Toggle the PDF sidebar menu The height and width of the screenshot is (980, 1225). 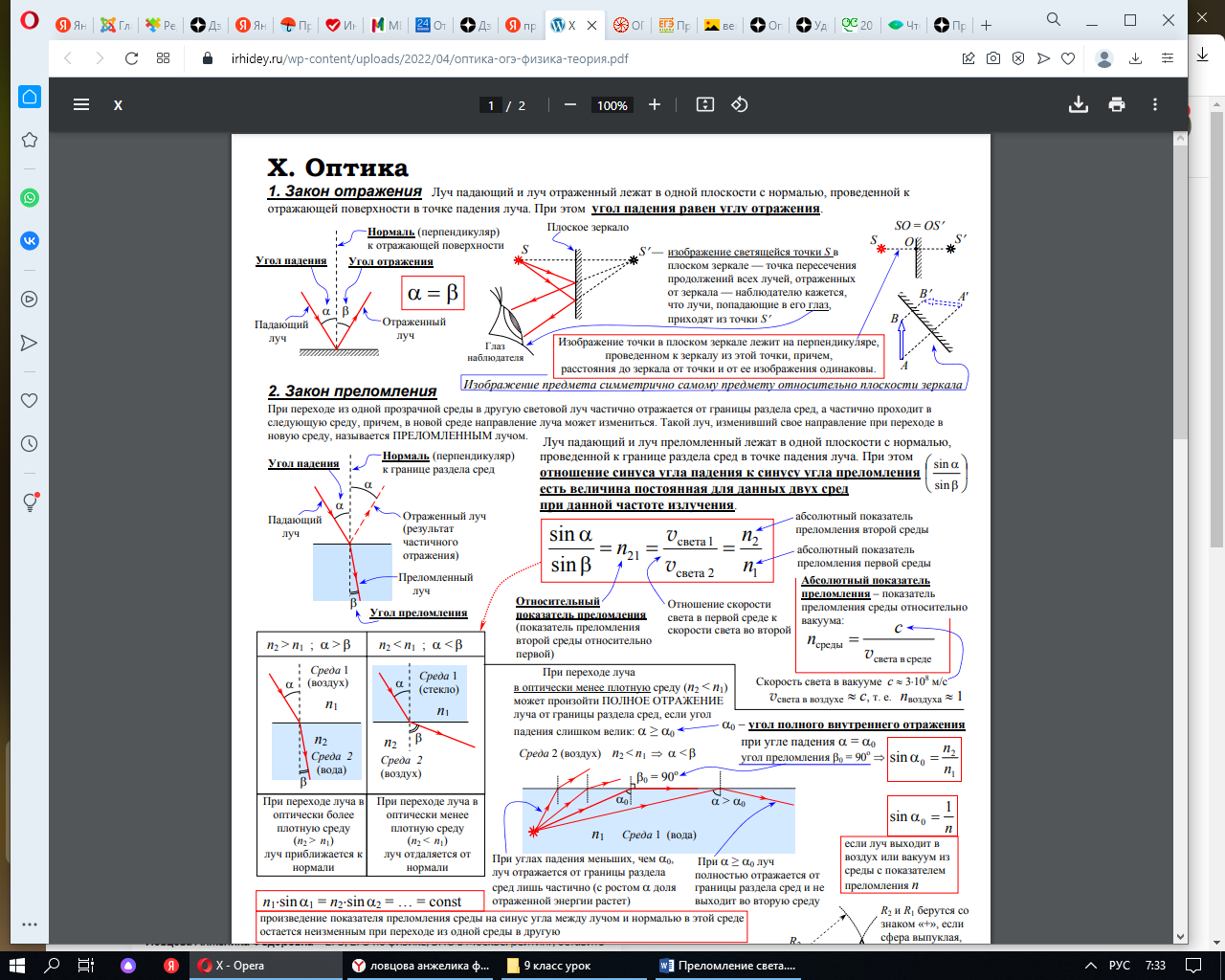click(x=81, y=104)
